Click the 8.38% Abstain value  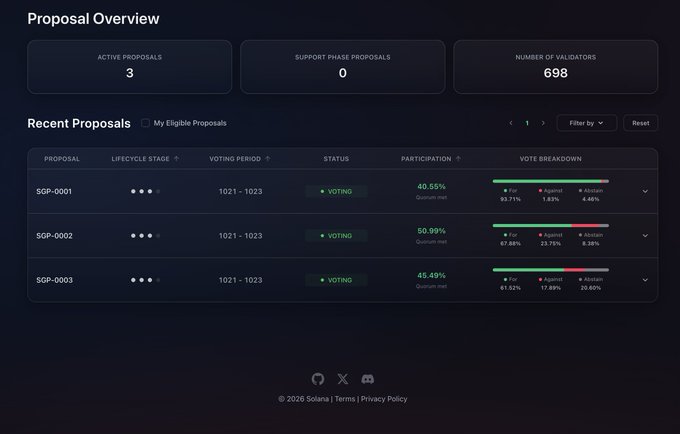coord(591,243)
